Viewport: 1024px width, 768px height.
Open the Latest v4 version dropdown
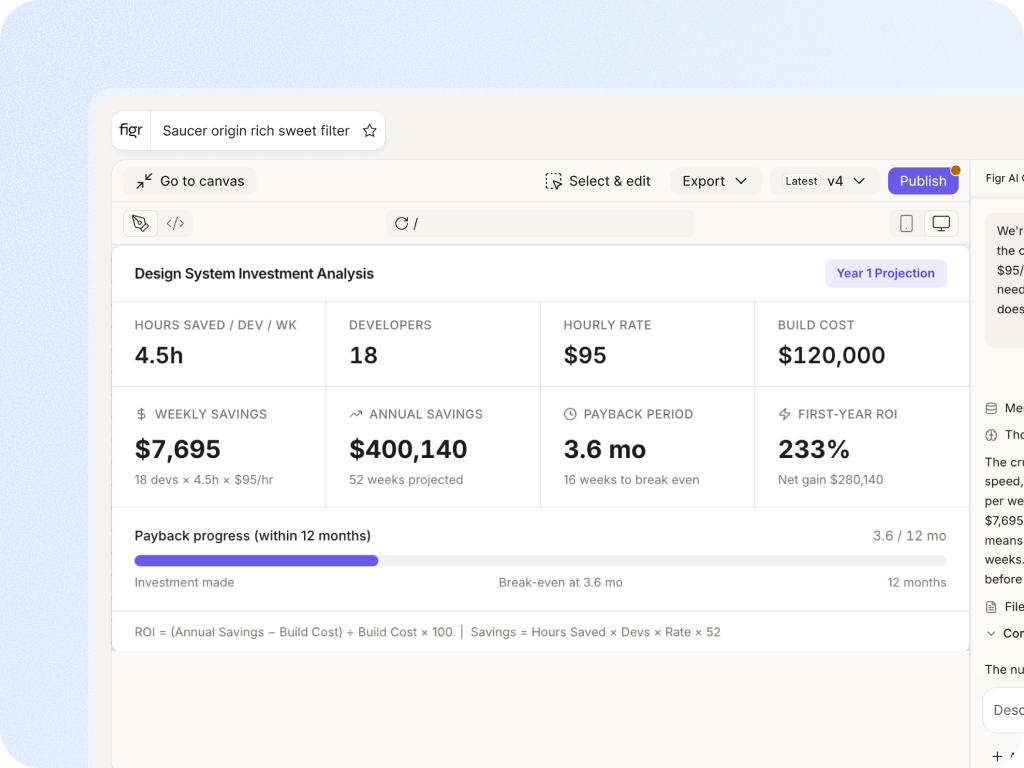[x=825, y=181]
